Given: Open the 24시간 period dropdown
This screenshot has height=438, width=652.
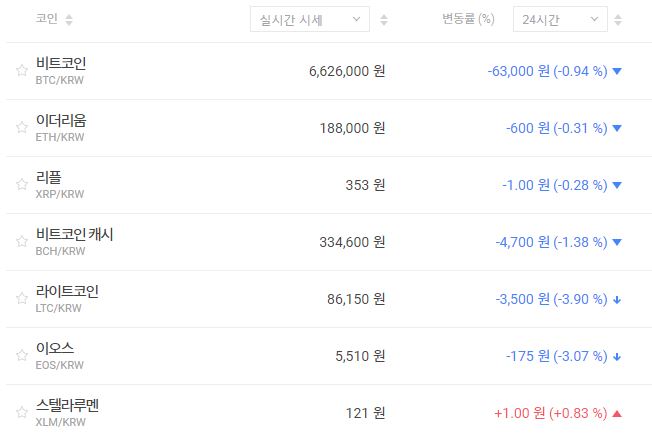Looking at the screenshot, I should 559,19.
